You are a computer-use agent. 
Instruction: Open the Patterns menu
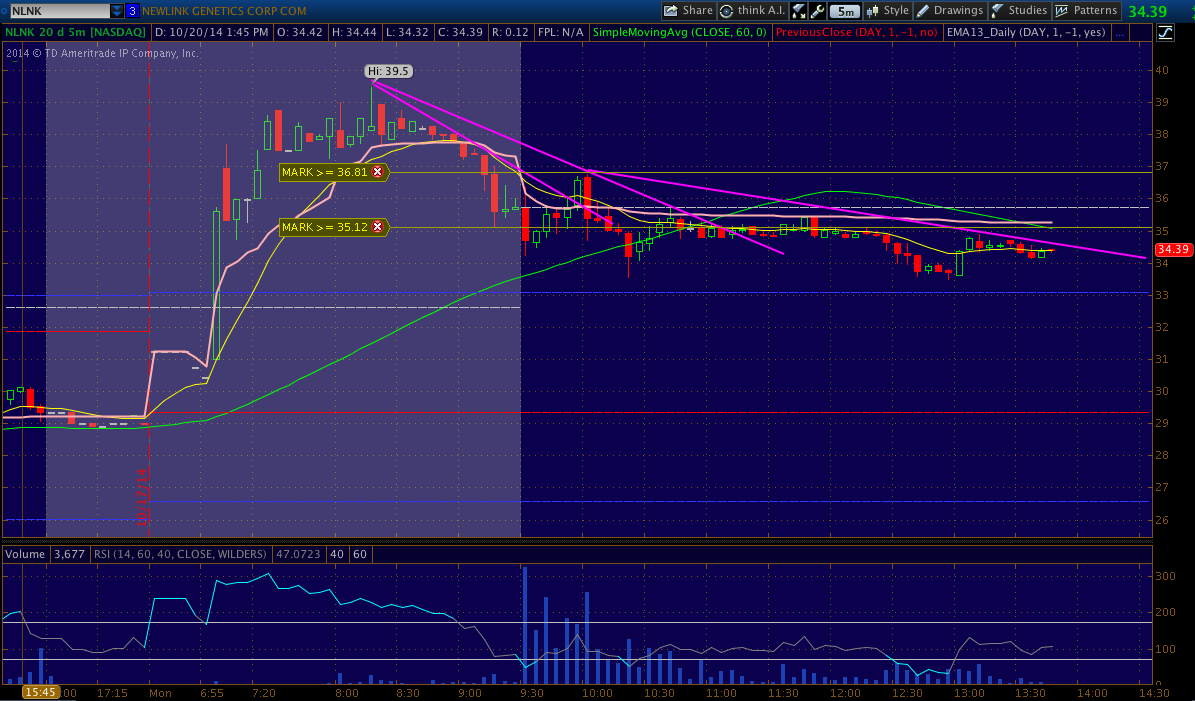pyautogui.click(x=1086, y=11)
